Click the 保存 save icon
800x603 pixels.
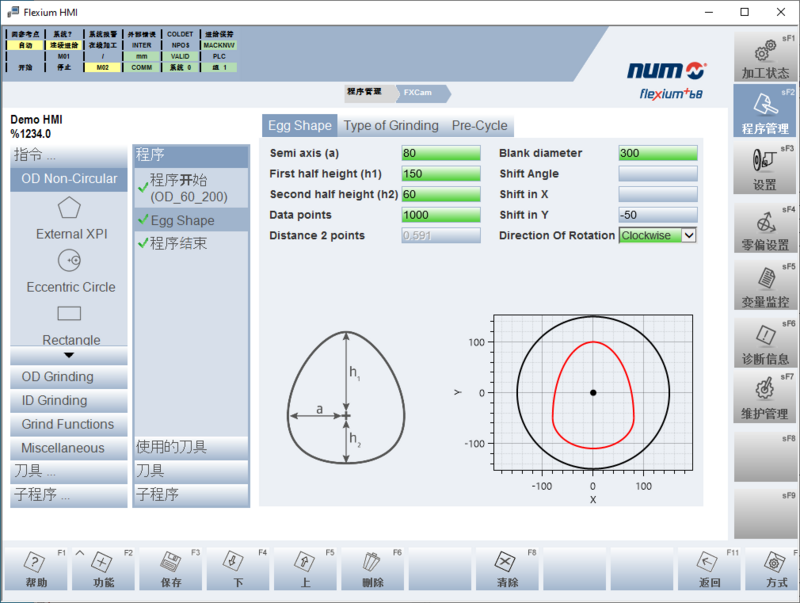pos(170,567)
